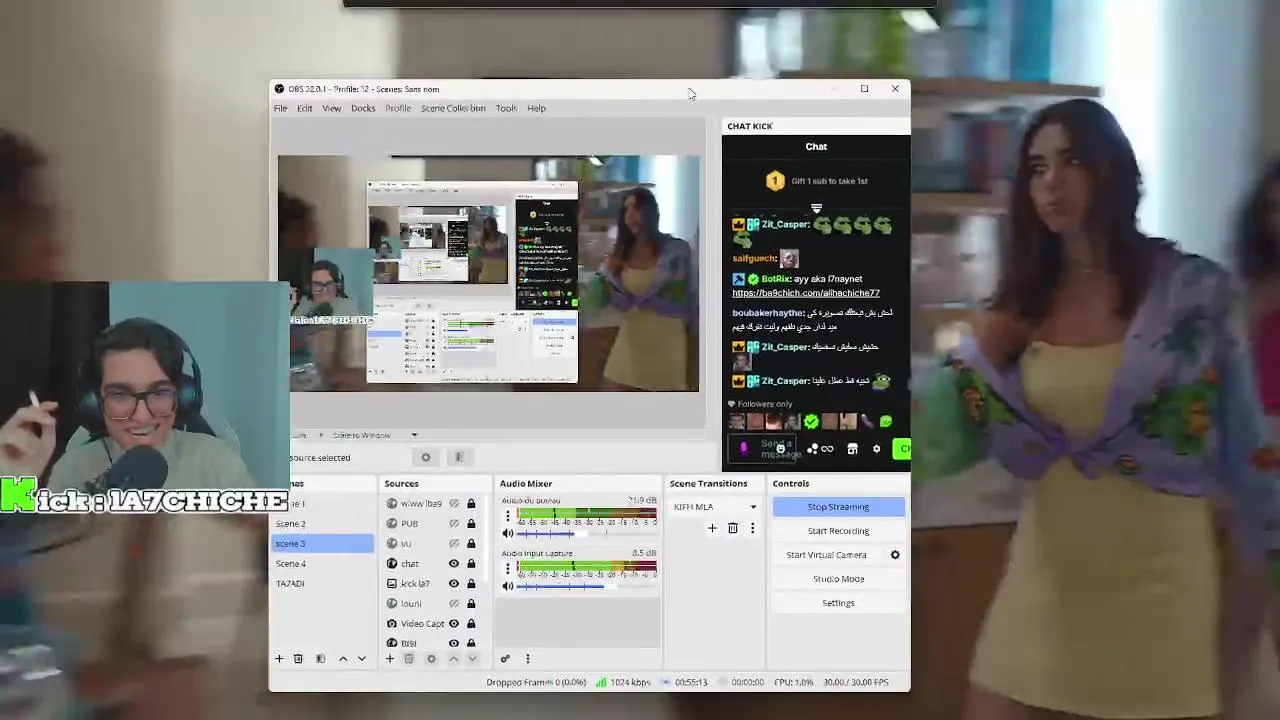Image resolution: width=1280 pixels, height=720 pixels.
Task: Open source properties gear in Sources toolbar
Action: [x=431, y=658]
